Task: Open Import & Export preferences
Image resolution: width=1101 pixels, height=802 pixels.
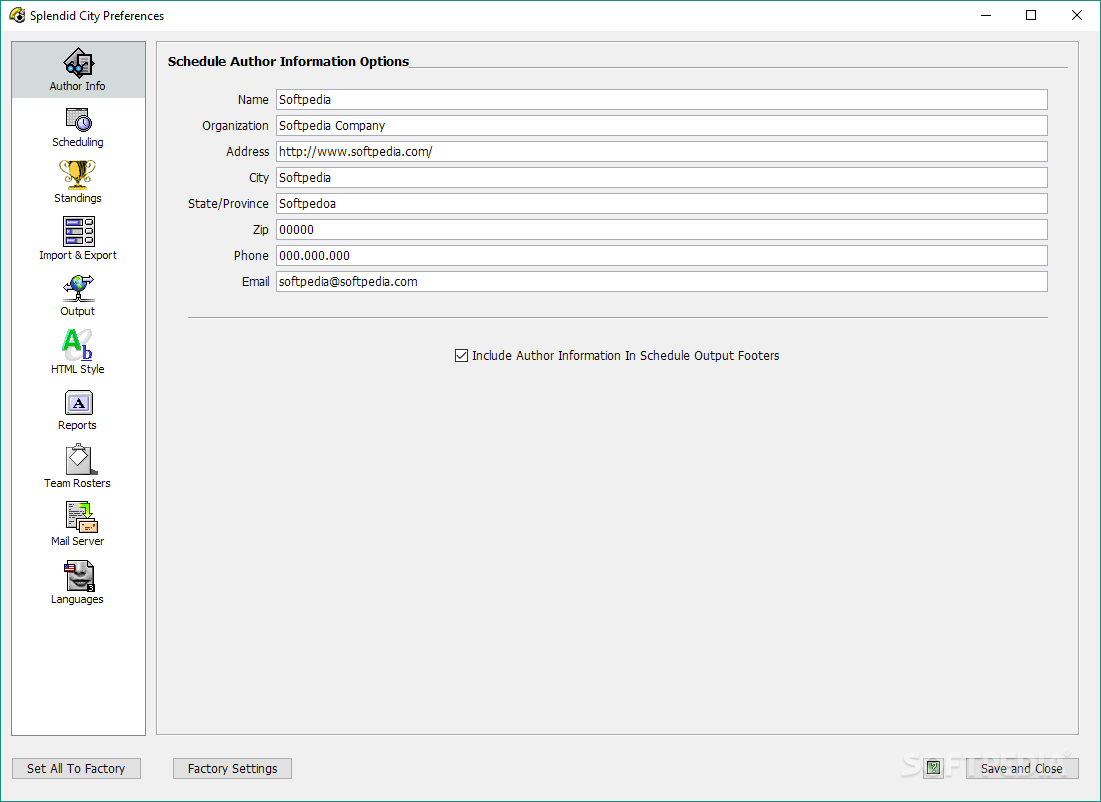Action: click(78, 239)
